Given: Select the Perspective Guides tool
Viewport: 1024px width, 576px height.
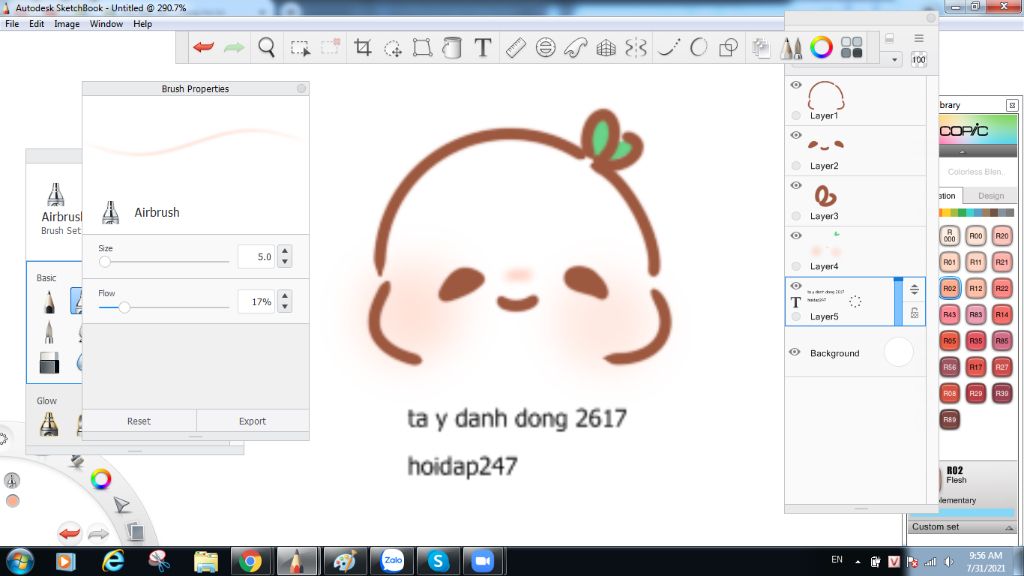Looking at the screenshot, I should click(606, 48).
